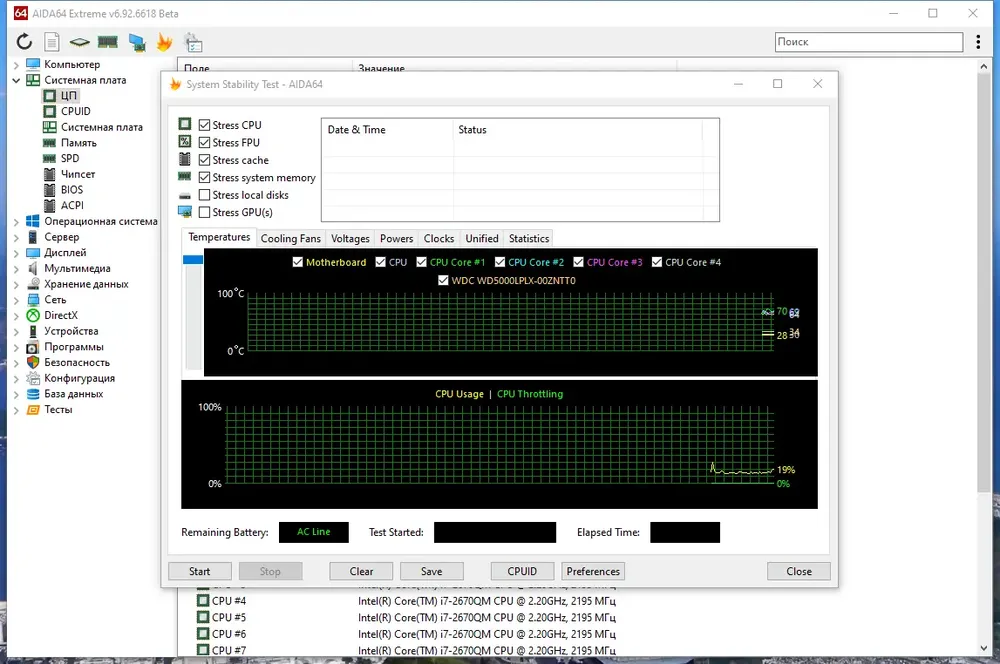This screenshot has width=1000, height=664.
Task: Select the DirectX tree item icon
Action: click(33, 315)
